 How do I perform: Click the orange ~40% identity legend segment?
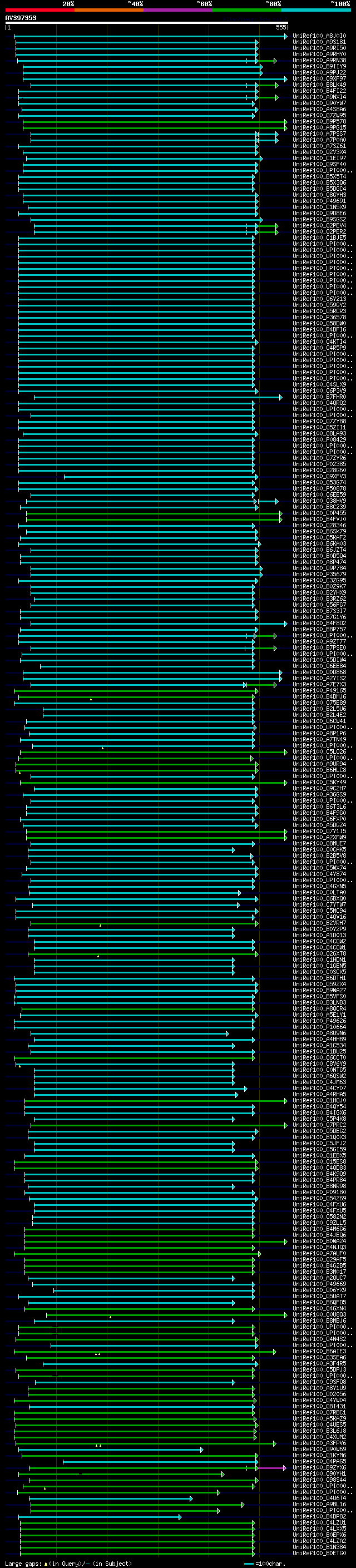109,10
